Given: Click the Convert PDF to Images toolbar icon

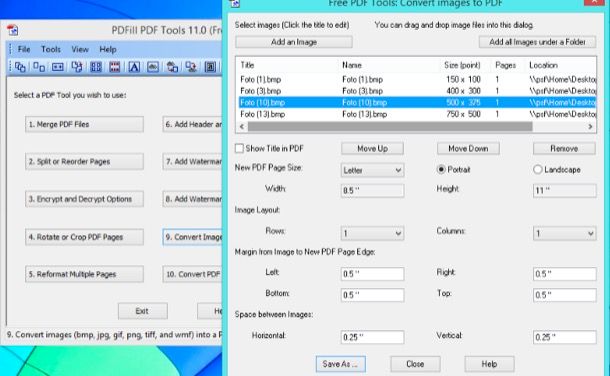Looking at the screenshot, I should [191, 67].
